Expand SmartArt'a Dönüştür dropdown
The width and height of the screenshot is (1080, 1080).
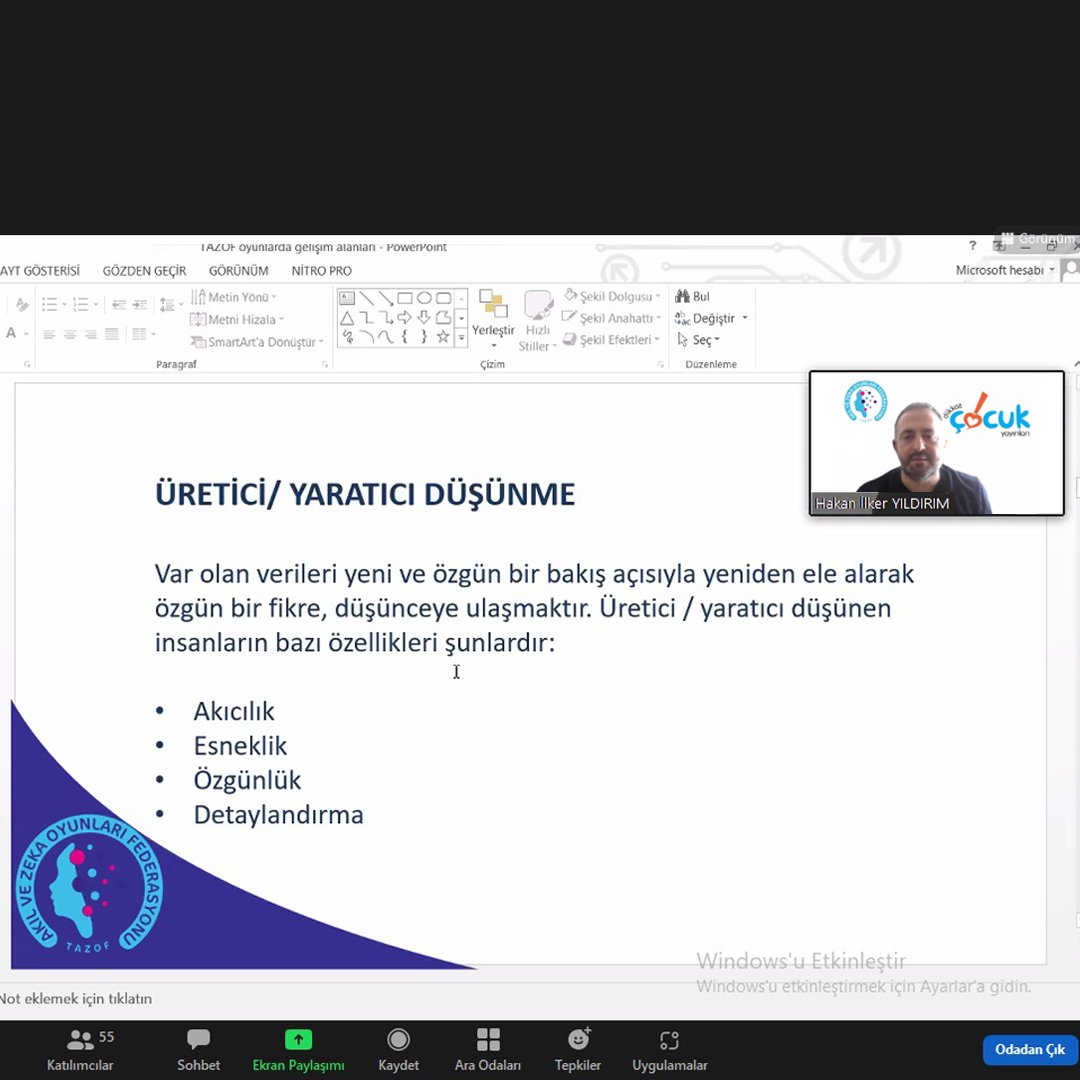click(257, 342)
